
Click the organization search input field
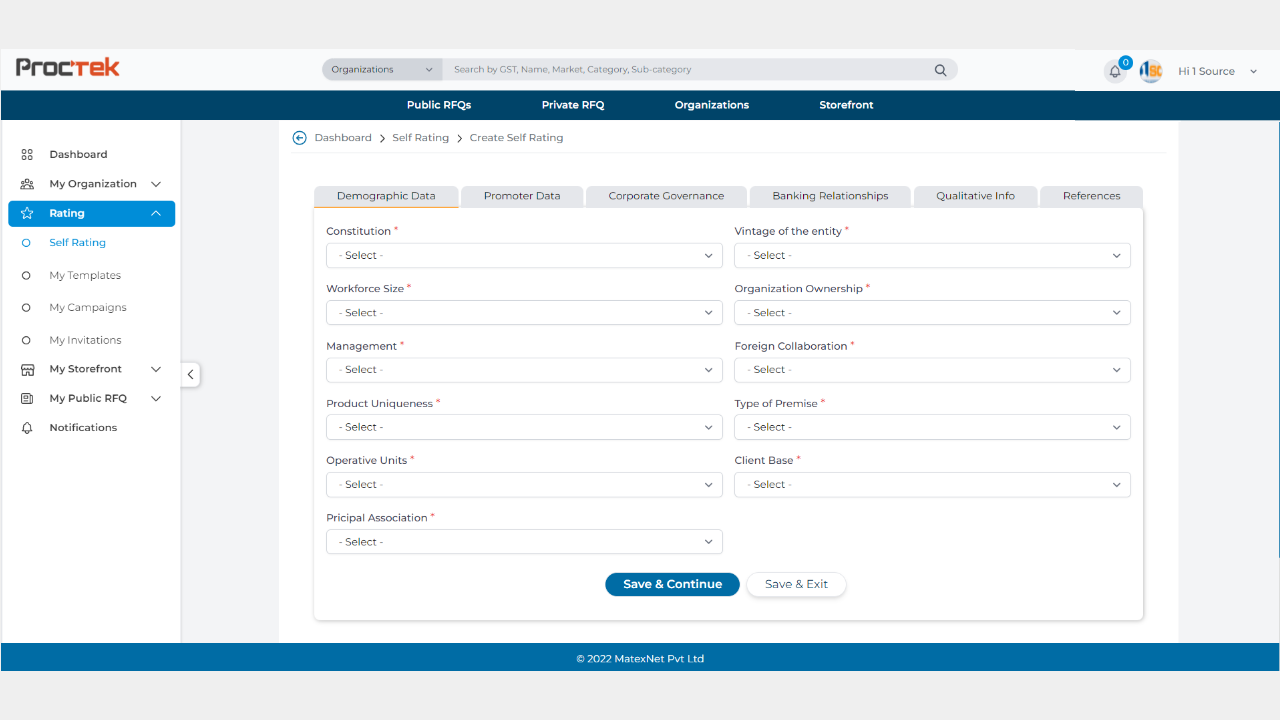(x=690, y=70)
